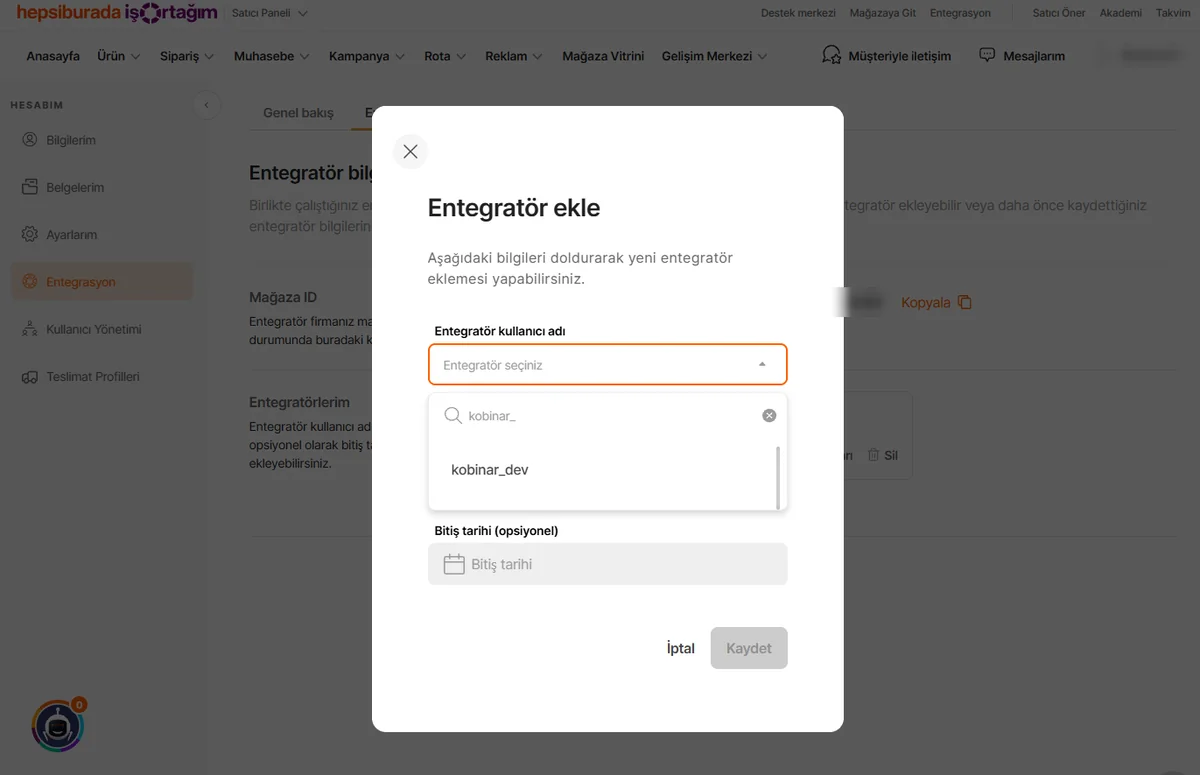The height and width of the screenshot is (775, 1200).
Task: Go to Anasayfa
Action: point(53,56)
